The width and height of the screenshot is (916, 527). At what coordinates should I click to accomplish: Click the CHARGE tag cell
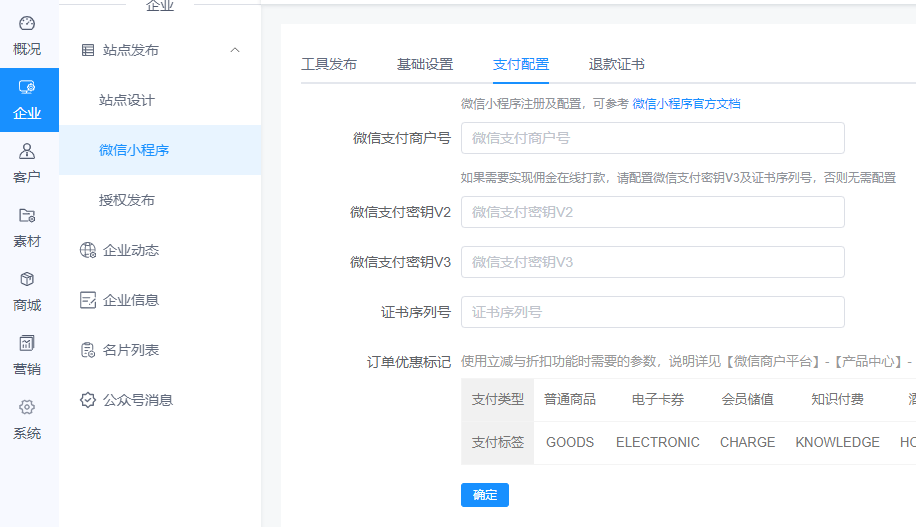[747, 443]
